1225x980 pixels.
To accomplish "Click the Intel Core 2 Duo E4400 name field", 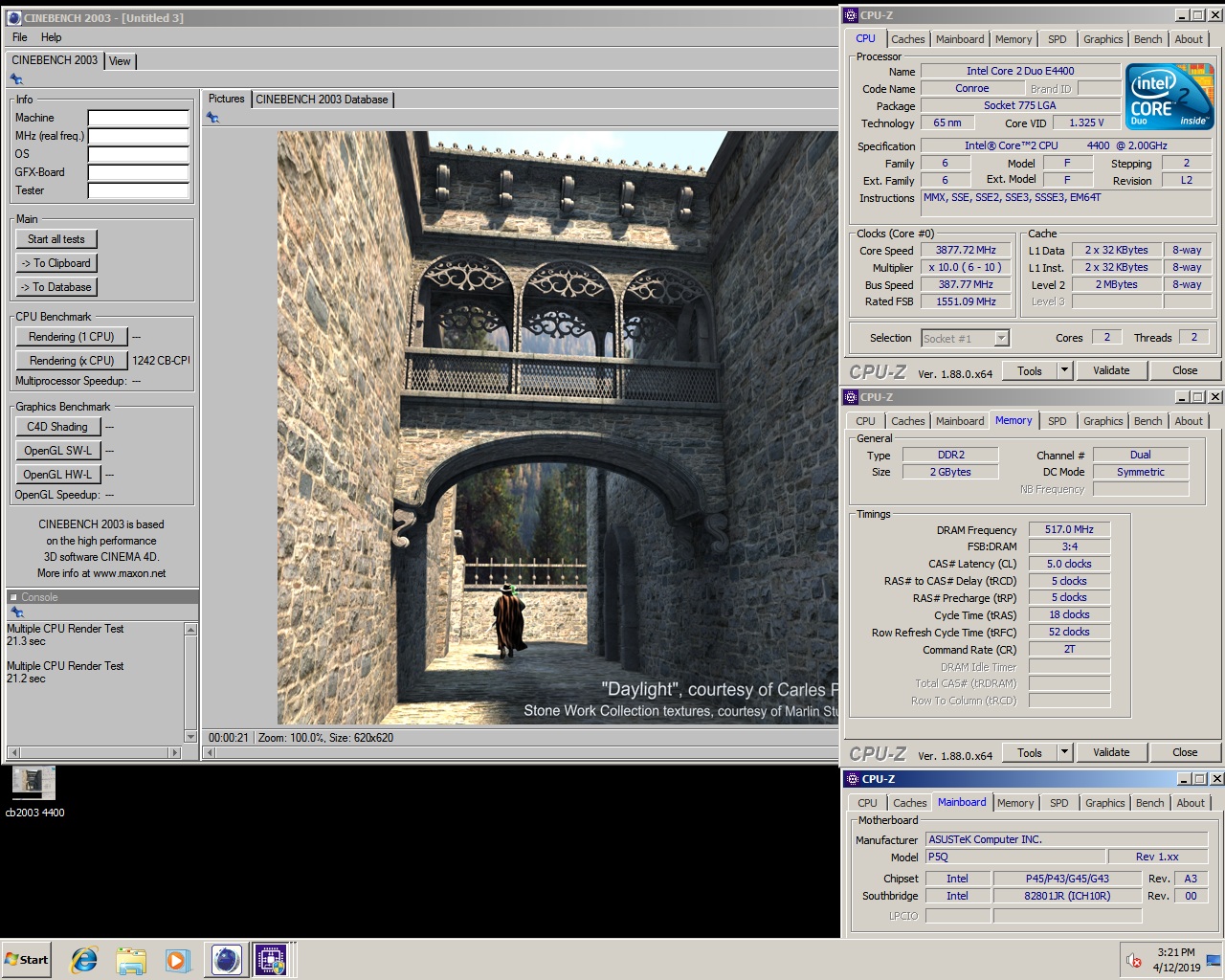I will click(x=1020, y=71).
